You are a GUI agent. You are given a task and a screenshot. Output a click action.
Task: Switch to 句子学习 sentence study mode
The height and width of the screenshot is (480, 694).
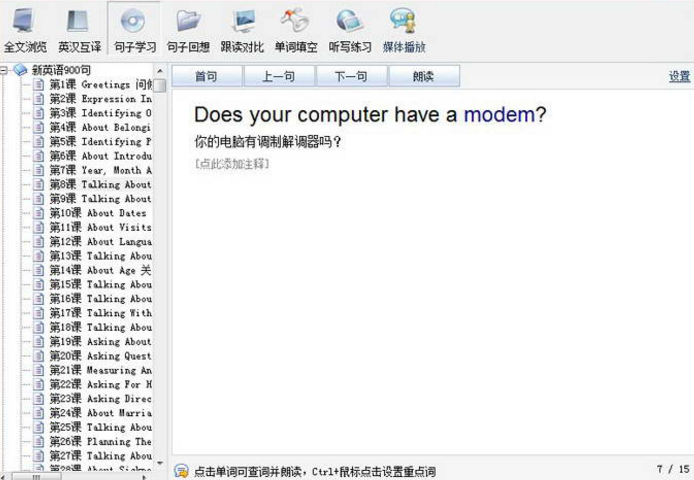click(x=133, y=30)
